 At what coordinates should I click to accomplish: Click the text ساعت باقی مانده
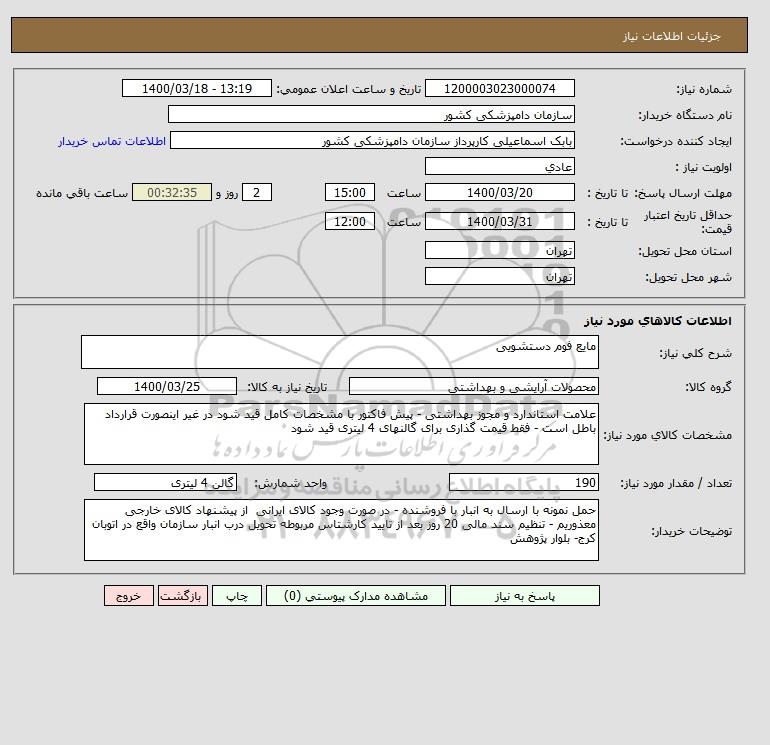click(x=82, y=193)
